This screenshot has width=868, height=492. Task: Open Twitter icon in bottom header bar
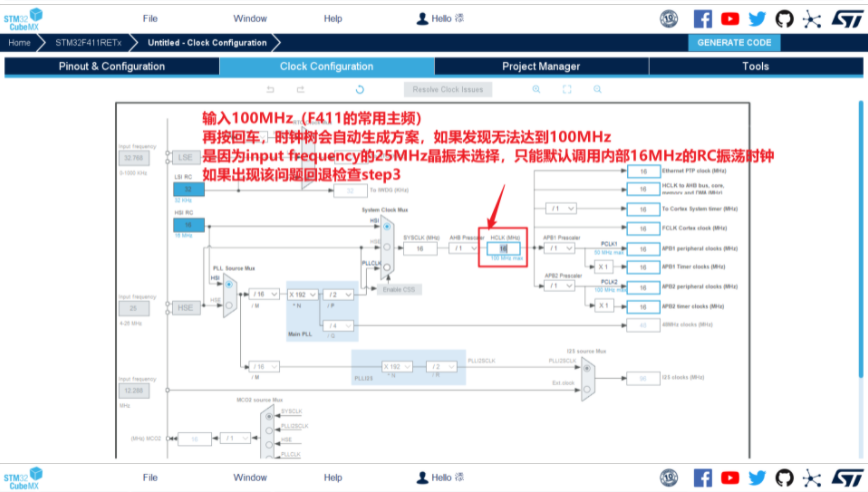[x=757, y=478]
